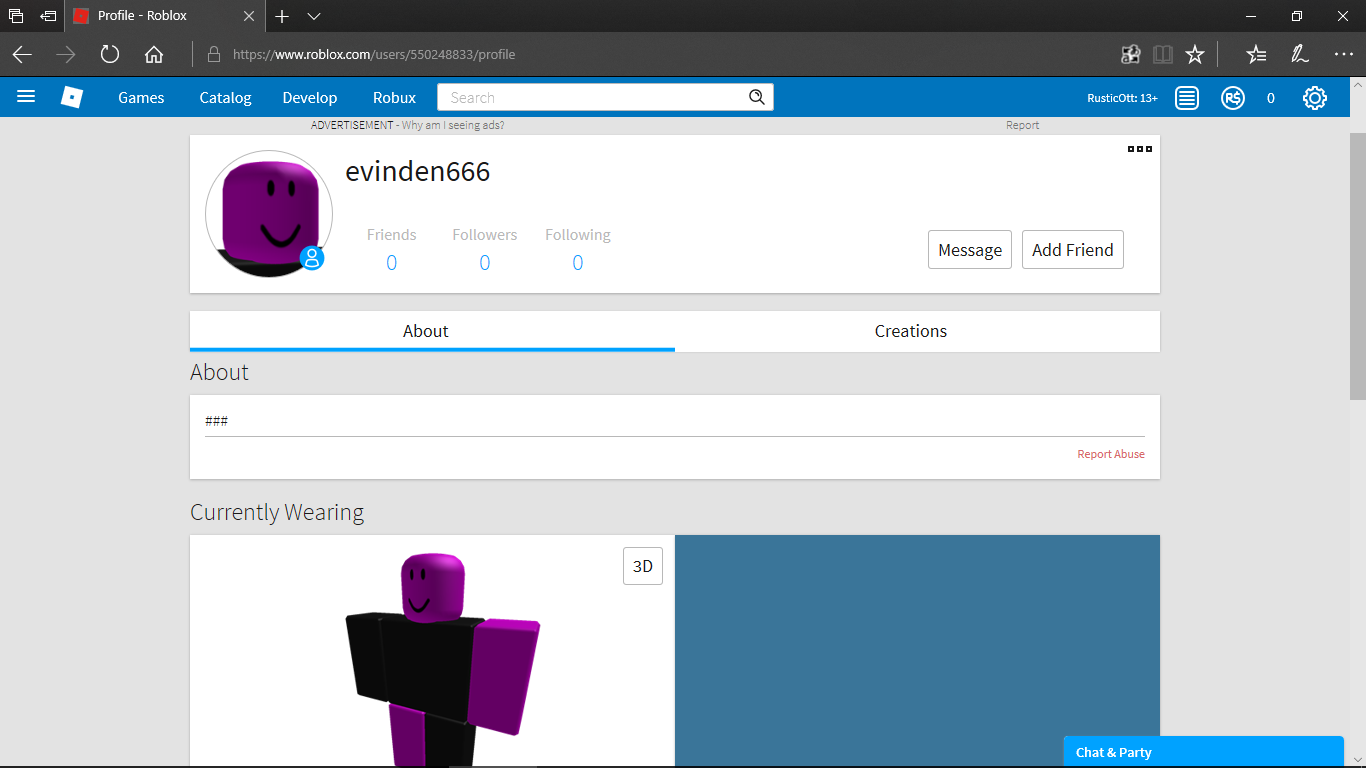The image size is (1366, 768).
Task: Click the Robux currency icon
Action: pyautogui.click(x=1233, y=98)
